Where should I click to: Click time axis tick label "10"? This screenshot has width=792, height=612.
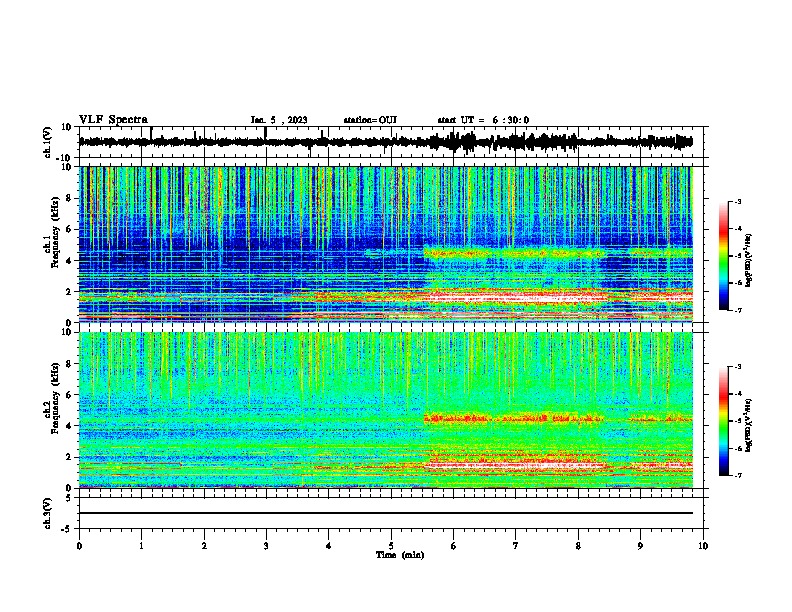pos(703,546)
